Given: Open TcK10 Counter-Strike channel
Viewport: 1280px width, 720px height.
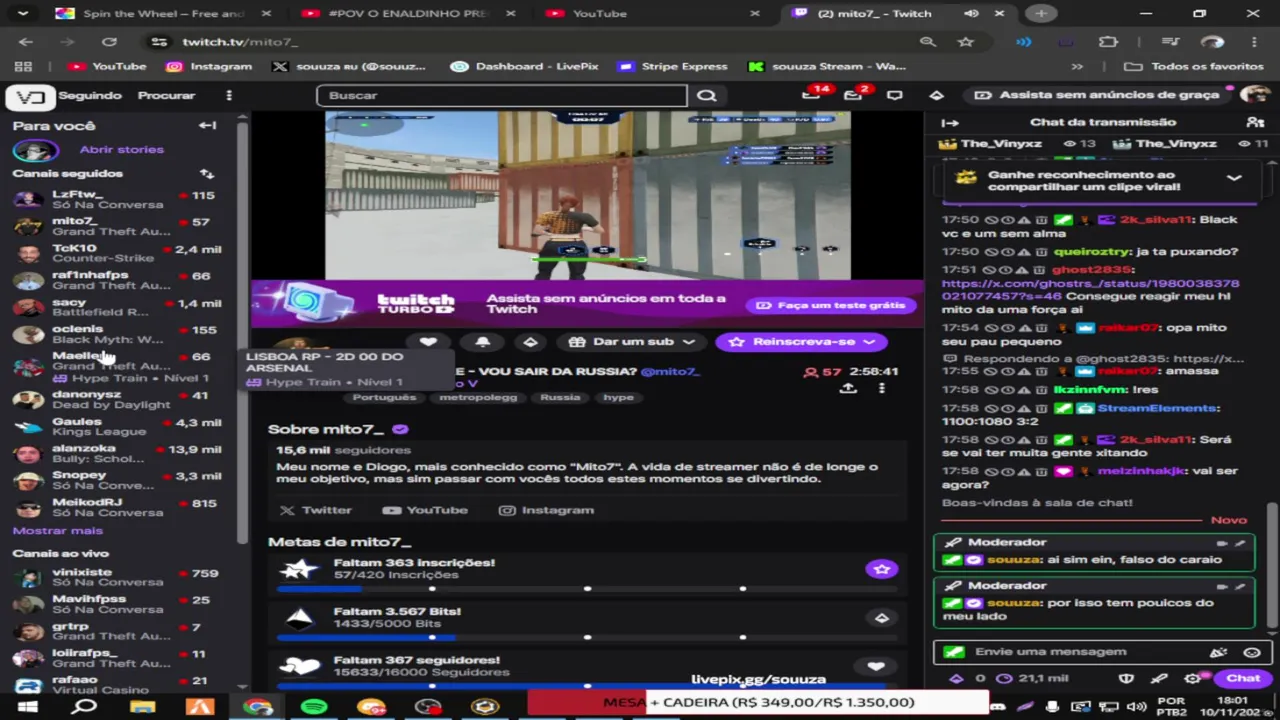Looking at the screenshot, I should pos(116,253).
